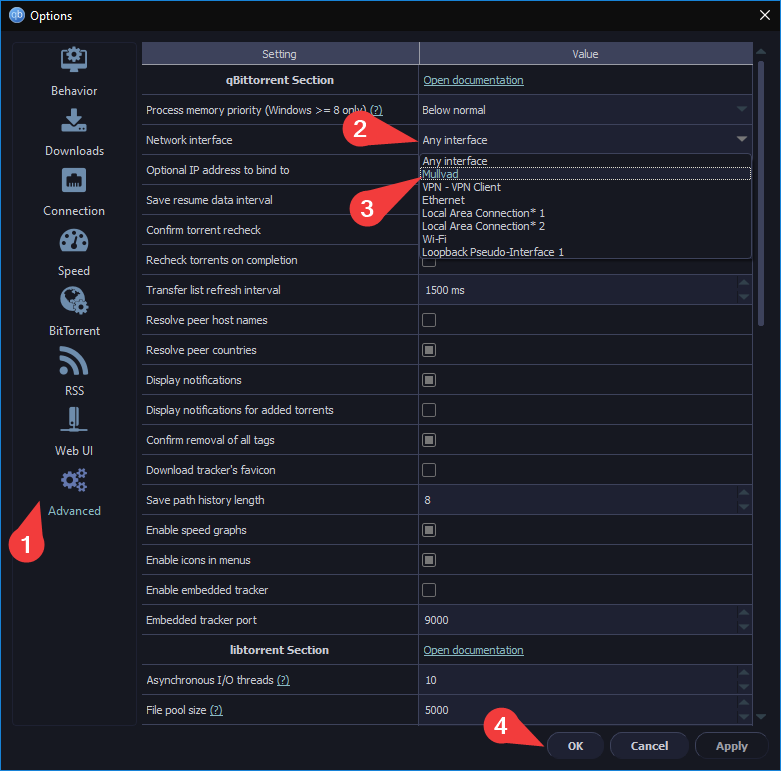Enable the embedded tracker checkbox
781x771 pixels.
(429, 590)
